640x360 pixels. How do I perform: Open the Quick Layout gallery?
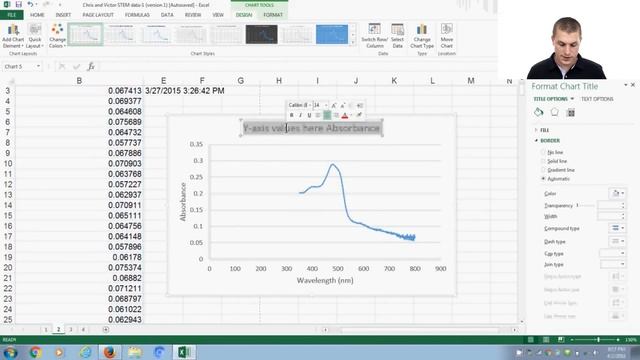[35, 36]
